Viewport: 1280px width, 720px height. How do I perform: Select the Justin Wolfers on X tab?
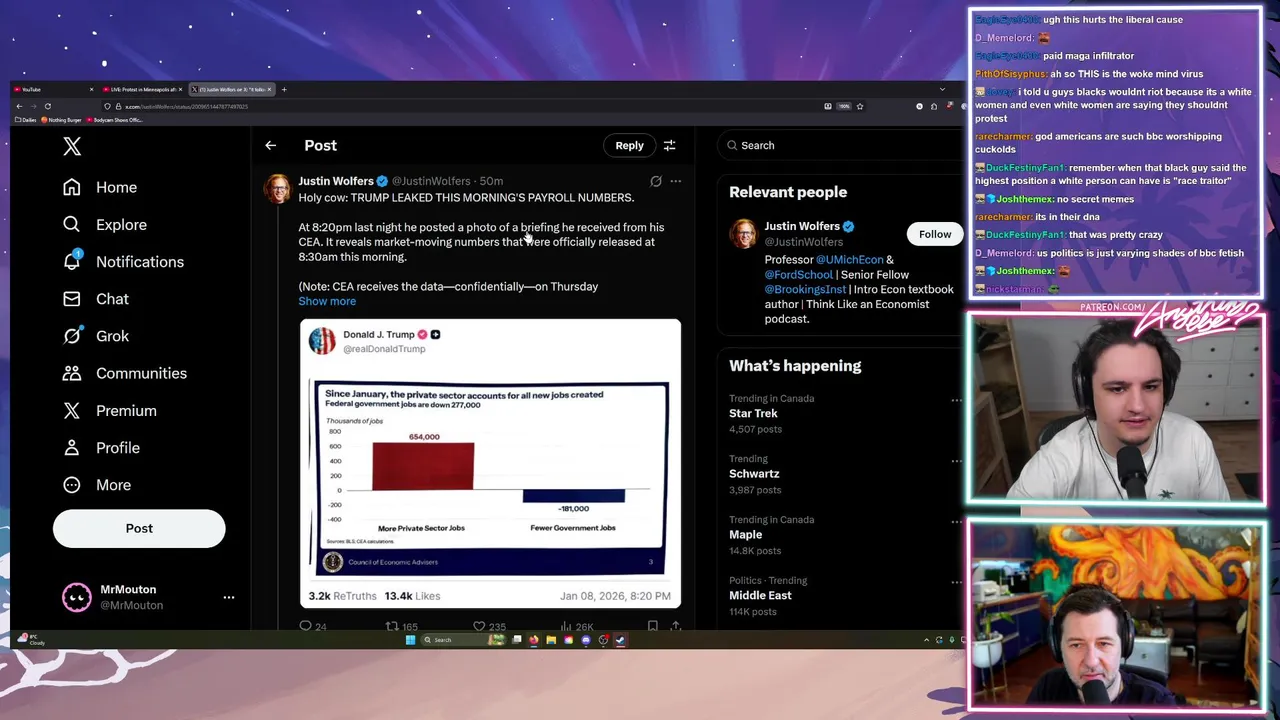tap(231, 89)
